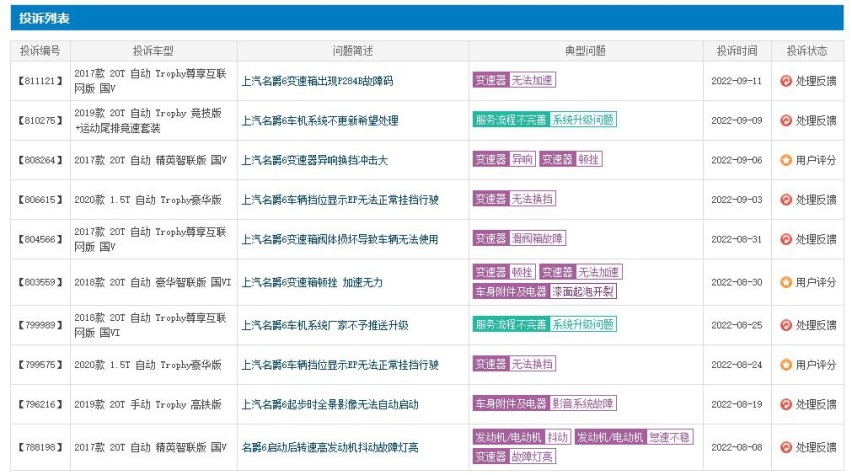The width and height of the screenshot is (852, 475).
Task: Click date 2022-09-11
Action: coord(737,81)
